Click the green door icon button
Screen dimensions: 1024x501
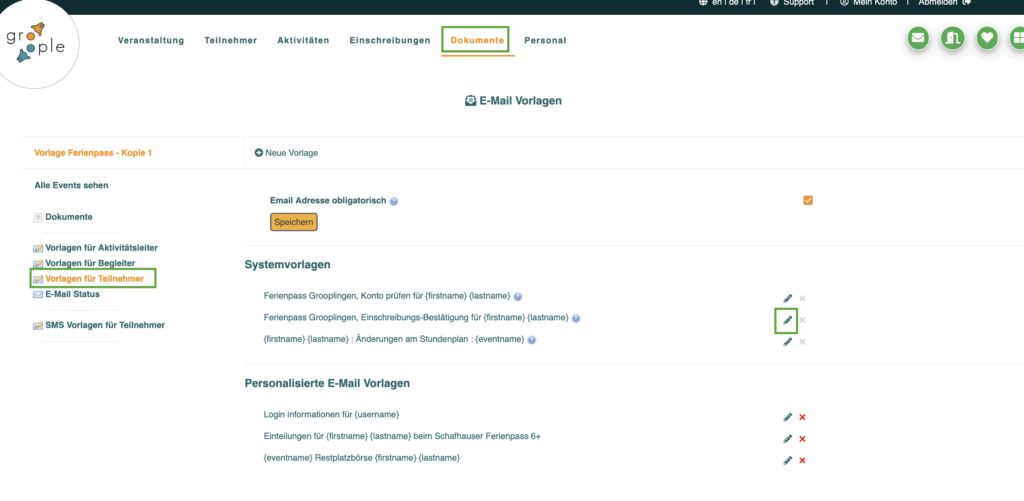pyautogui.click(x=953, y=38)
